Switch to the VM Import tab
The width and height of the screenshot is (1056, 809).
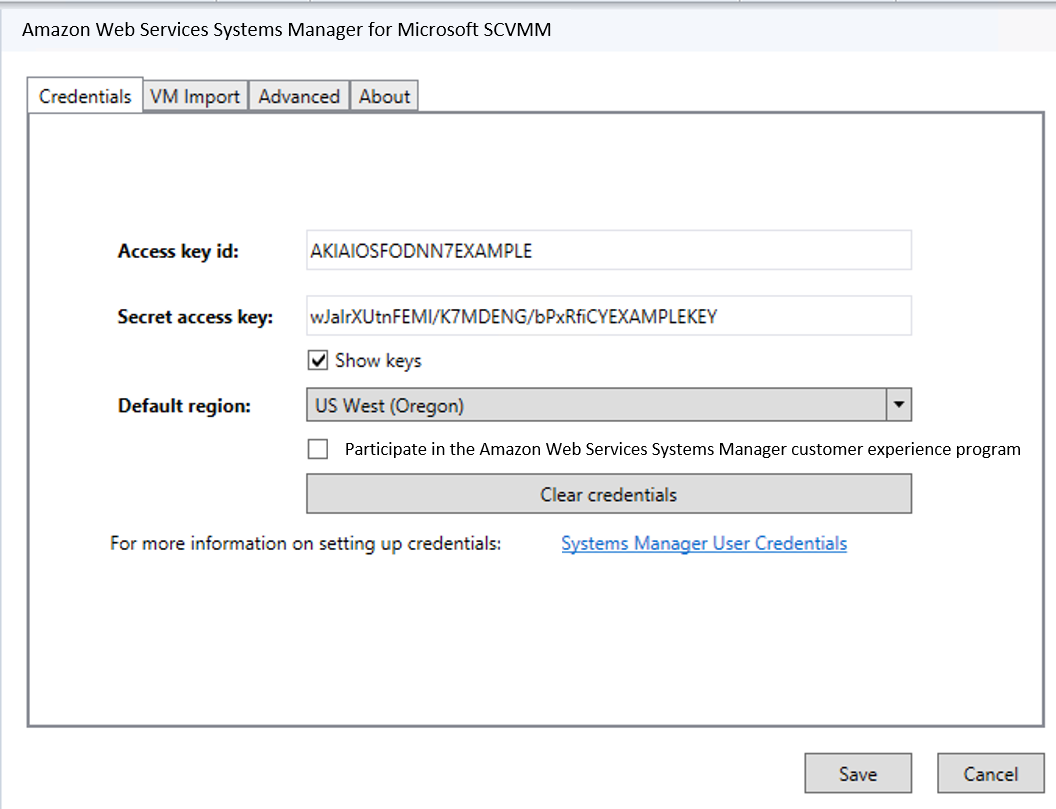coord(195,95)
